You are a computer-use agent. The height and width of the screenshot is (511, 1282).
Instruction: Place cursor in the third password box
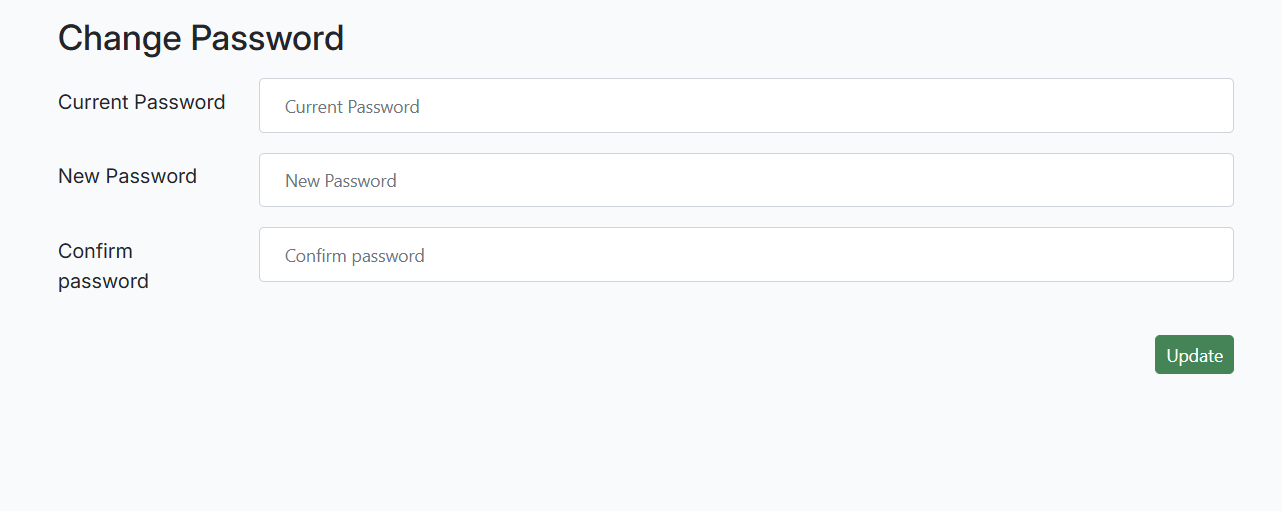(x=746, y=255)
